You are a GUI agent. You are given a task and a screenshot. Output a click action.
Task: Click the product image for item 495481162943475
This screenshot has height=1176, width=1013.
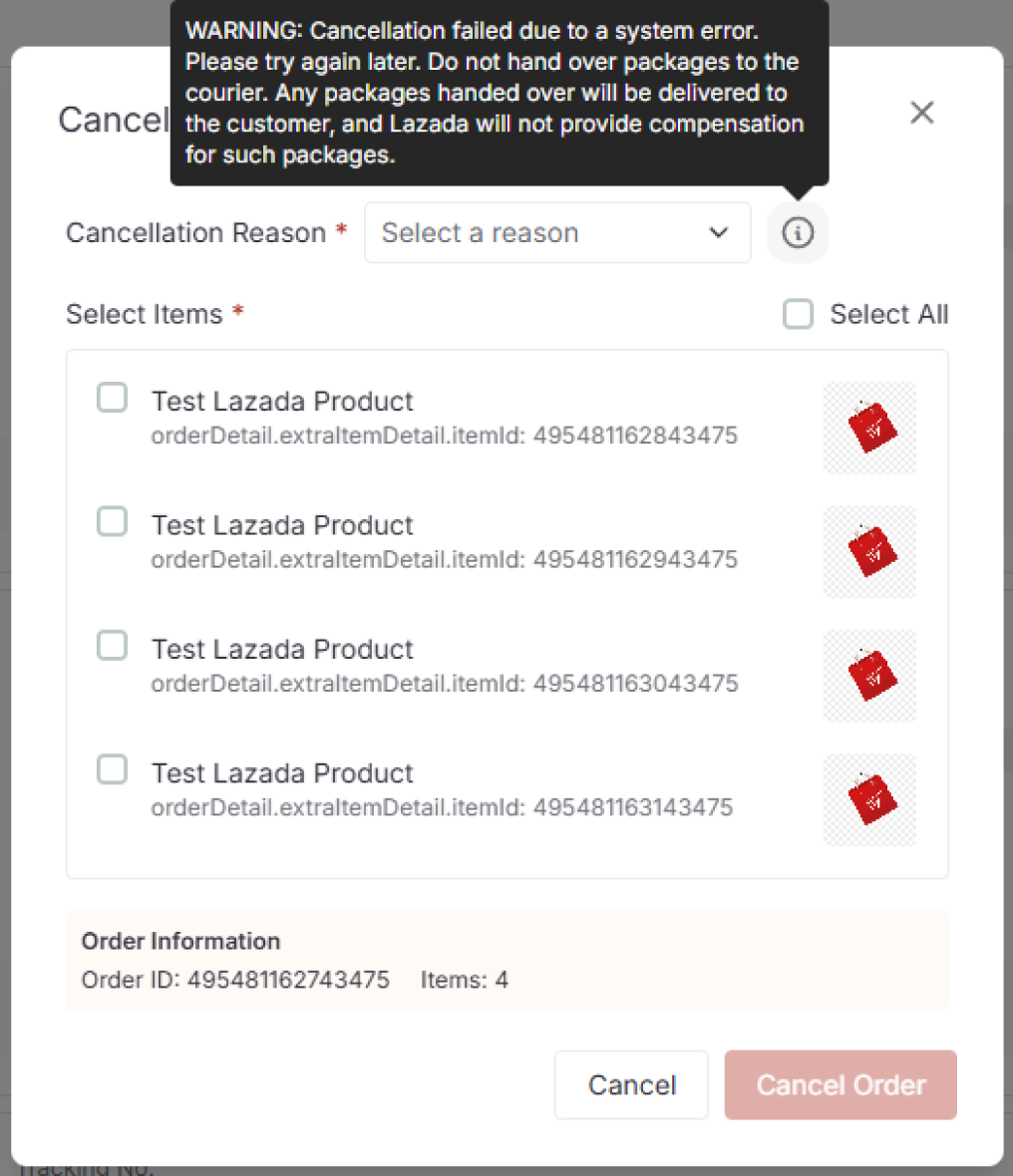click(868, 551)
